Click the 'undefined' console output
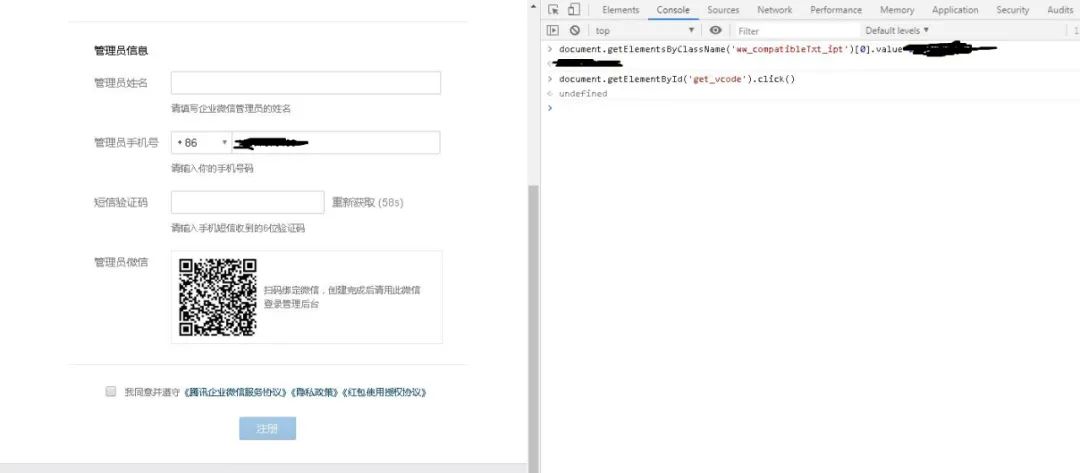 pos(583,94)
